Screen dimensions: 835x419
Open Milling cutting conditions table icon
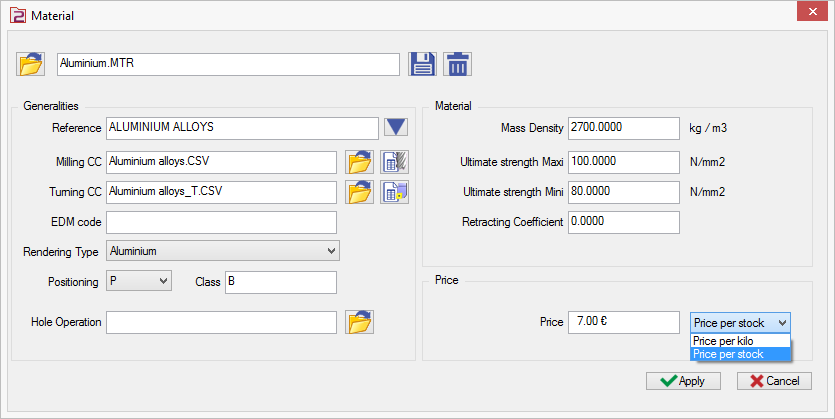(x=394, y=162)
